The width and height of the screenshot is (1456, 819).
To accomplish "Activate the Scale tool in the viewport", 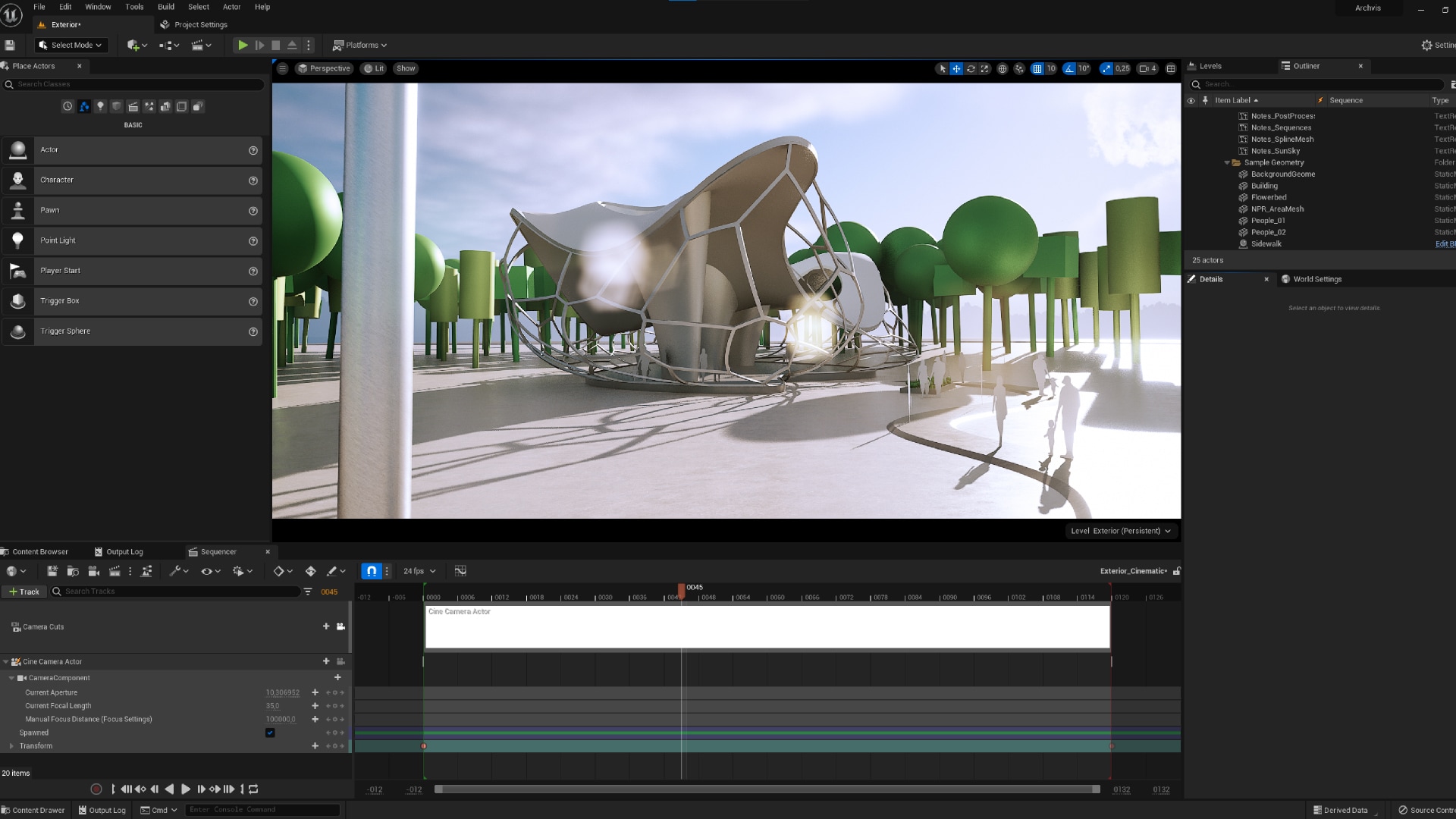I will coord(985,68).
